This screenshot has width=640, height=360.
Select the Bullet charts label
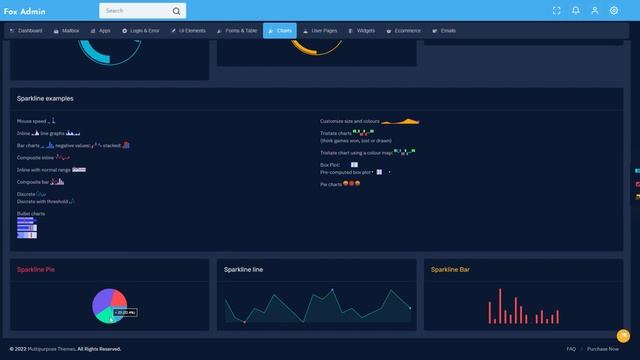pos(31,213)
